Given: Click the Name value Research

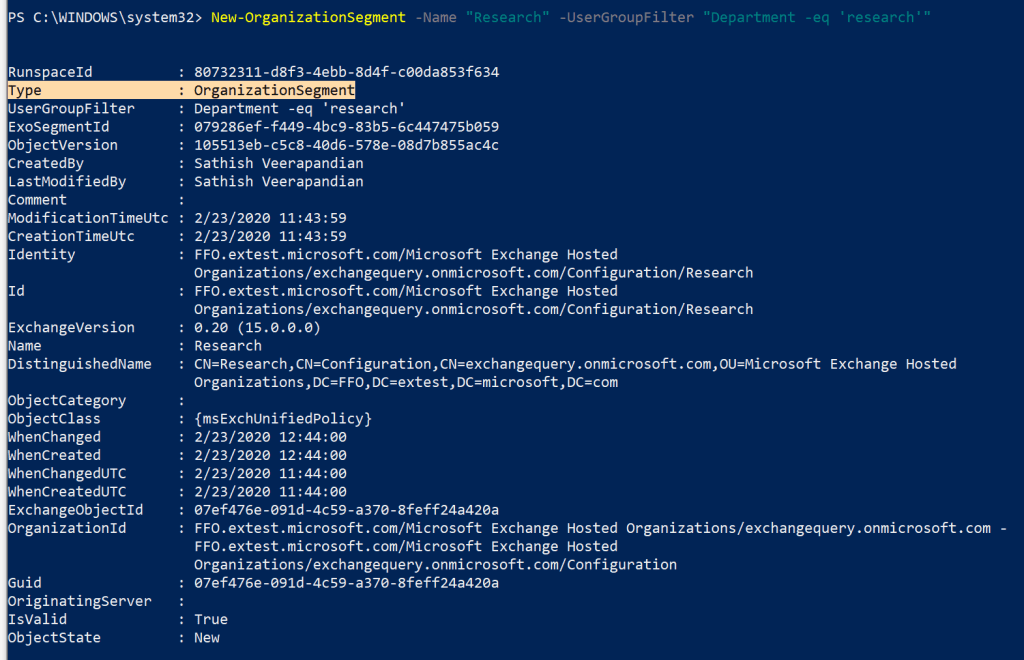Looking at the screenshot, I should 228,346.
